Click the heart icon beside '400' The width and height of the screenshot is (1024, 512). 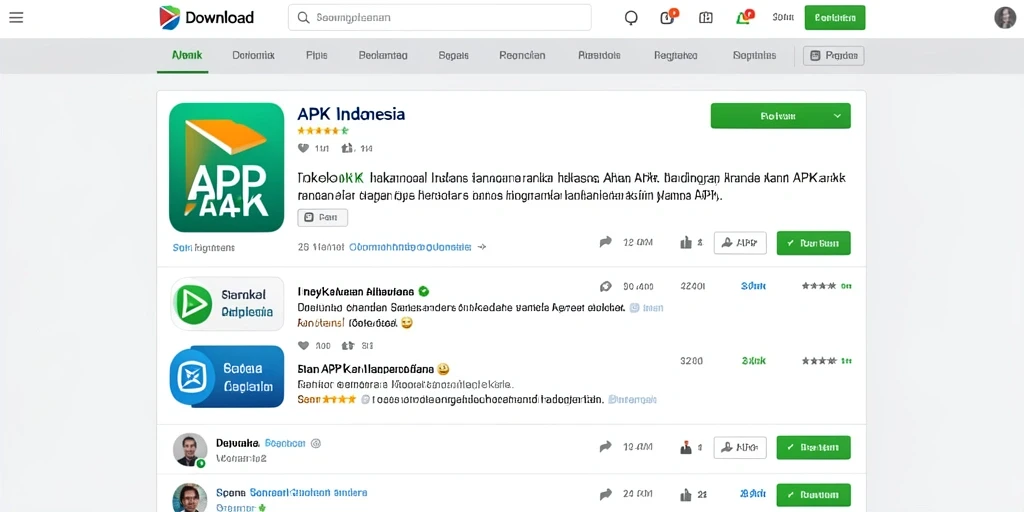coord(303,345)
